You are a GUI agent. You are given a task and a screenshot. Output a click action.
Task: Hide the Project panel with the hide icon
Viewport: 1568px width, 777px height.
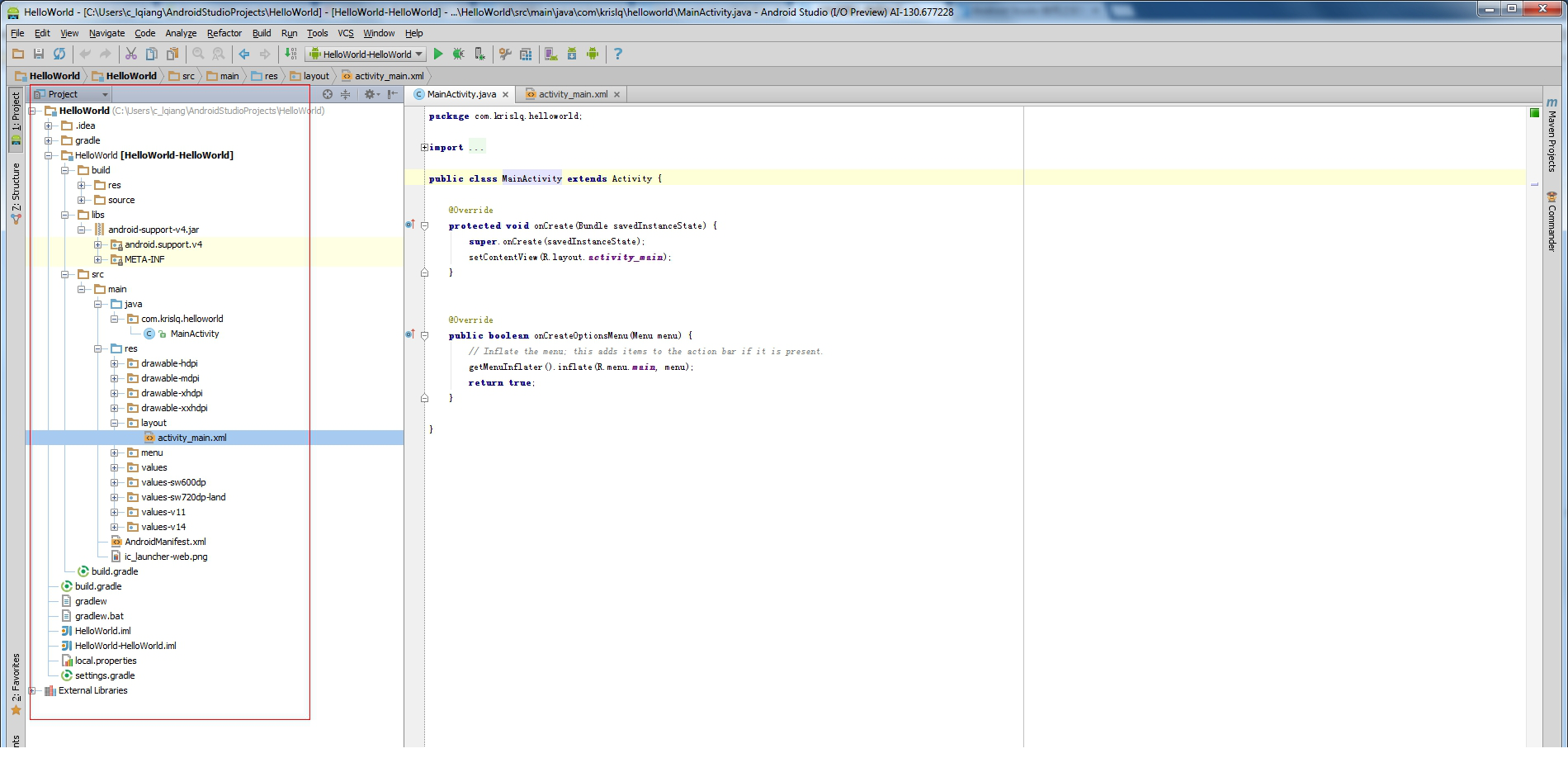point(393,94)
